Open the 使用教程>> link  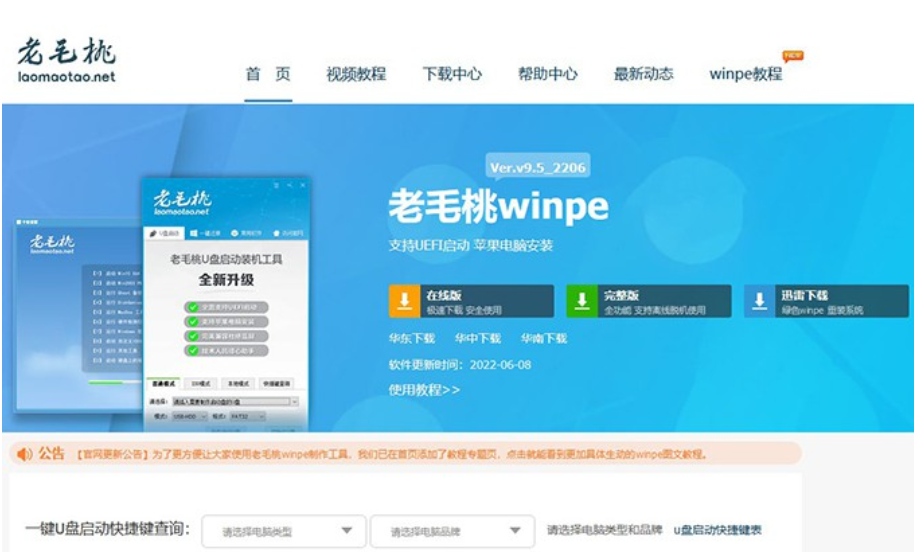[424, 389]
